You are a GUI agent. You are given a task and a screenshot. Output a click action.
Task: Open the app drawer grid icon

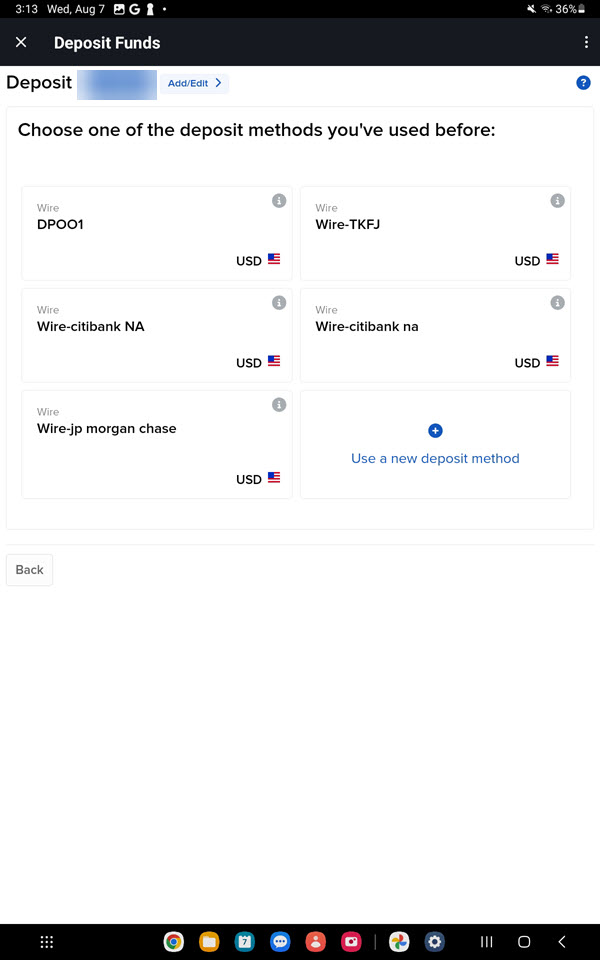(x=47, y=942)
